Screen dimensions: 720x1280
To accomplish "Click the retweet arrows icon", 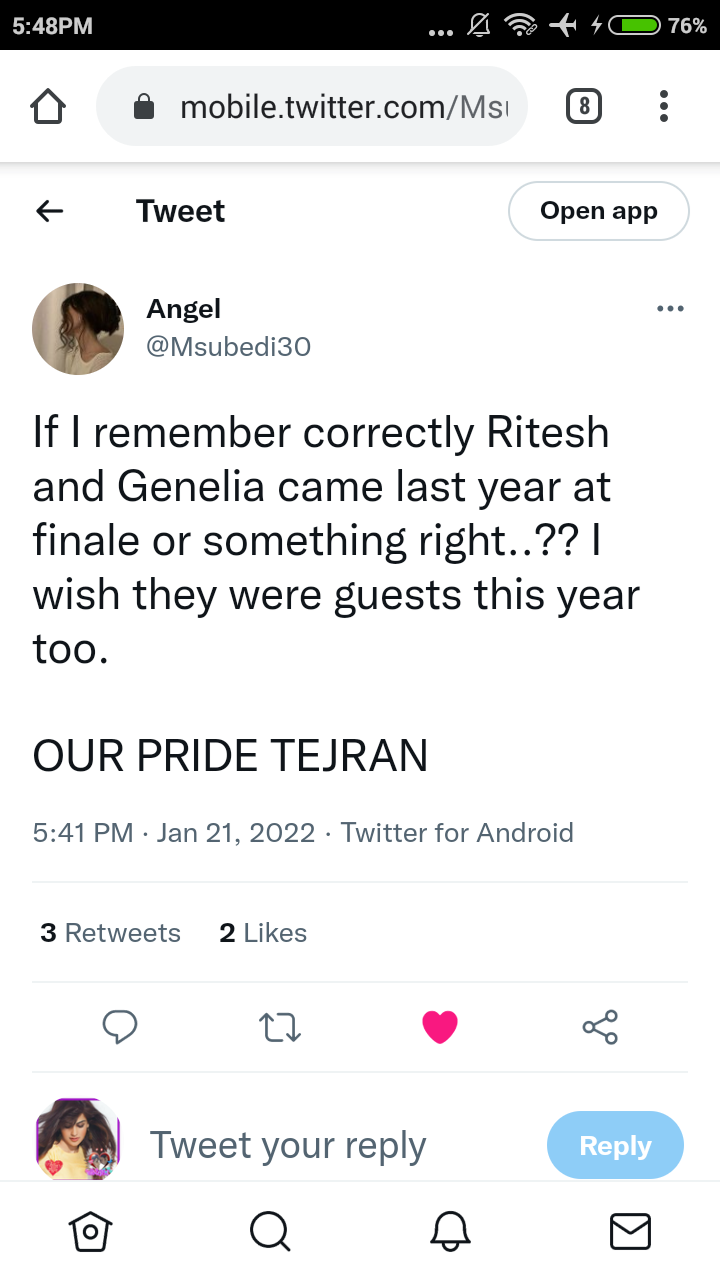I will [x=280, y=1027].
